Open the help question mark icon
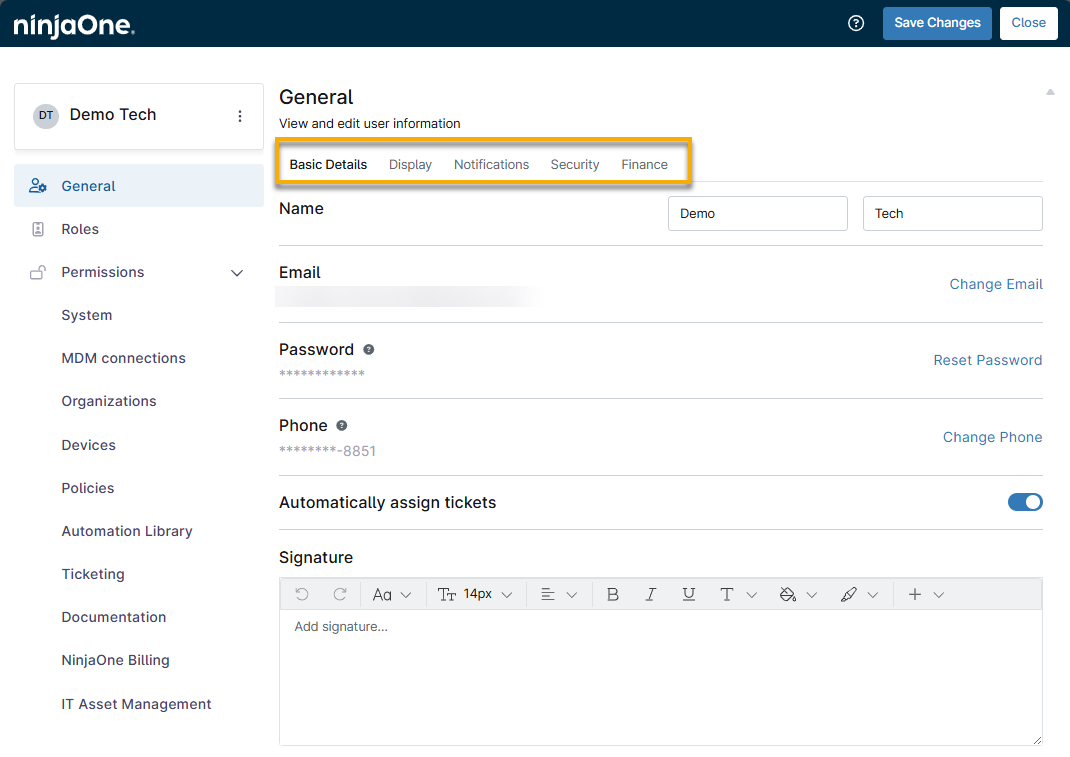1070x757 pixels. point(856,23)
